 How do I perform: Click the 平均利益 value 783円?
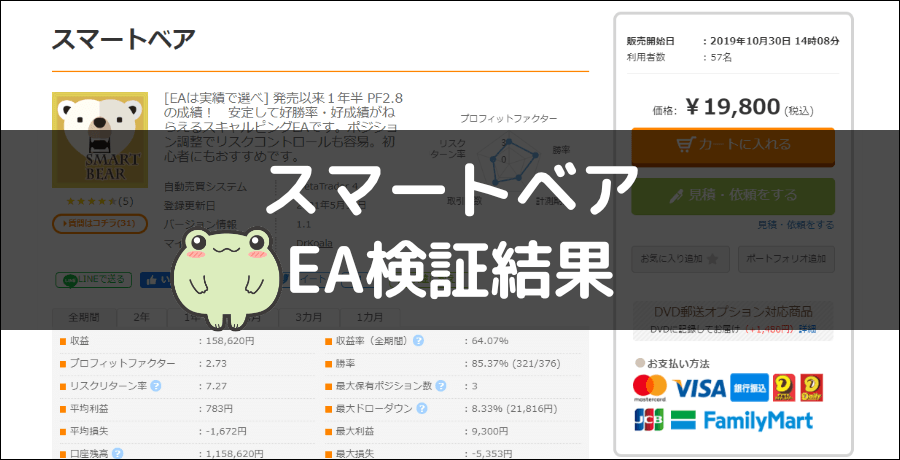pos(220,409)
